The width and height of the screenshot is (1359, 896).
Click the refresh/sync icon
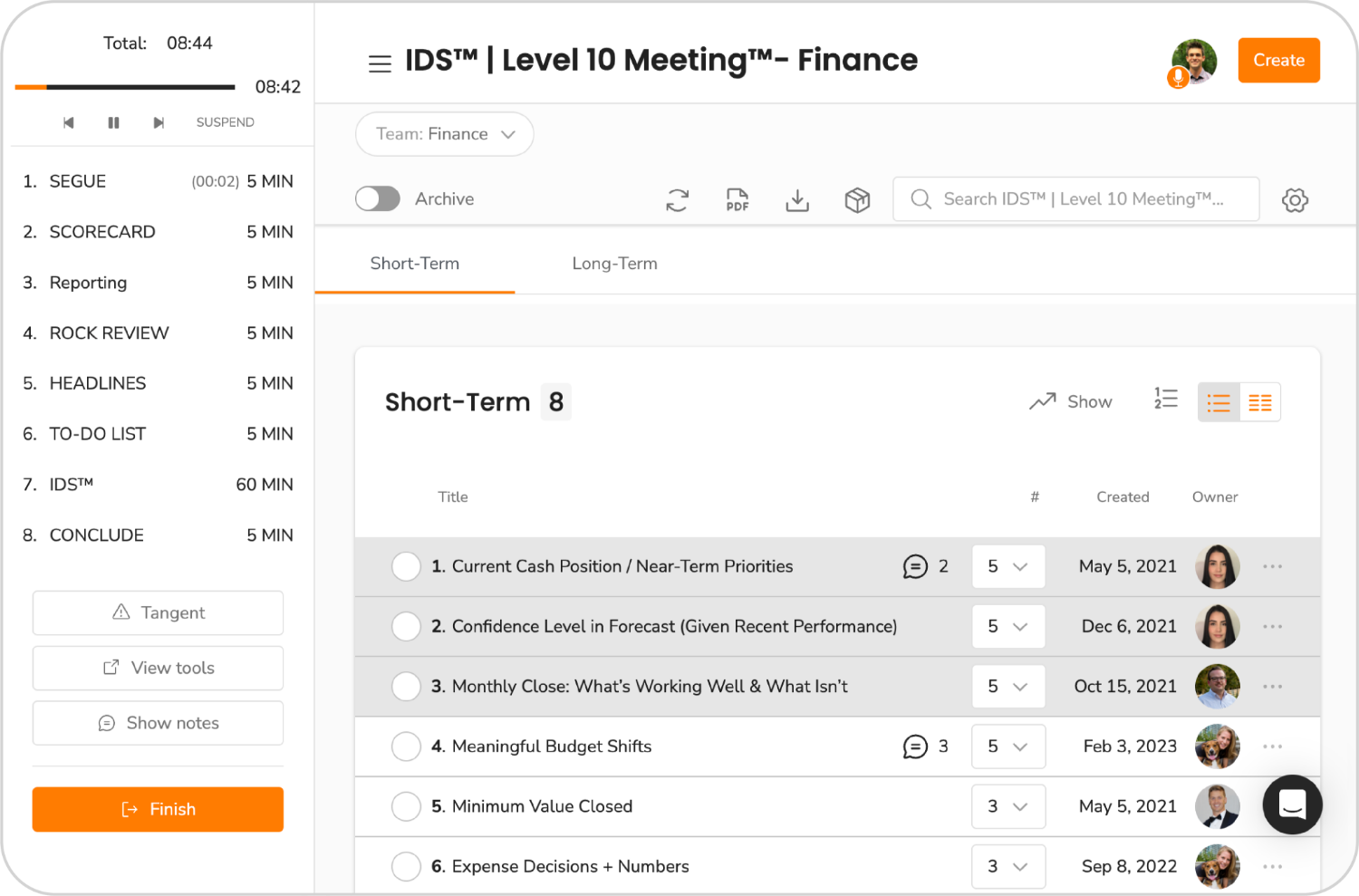pos(677,199)
